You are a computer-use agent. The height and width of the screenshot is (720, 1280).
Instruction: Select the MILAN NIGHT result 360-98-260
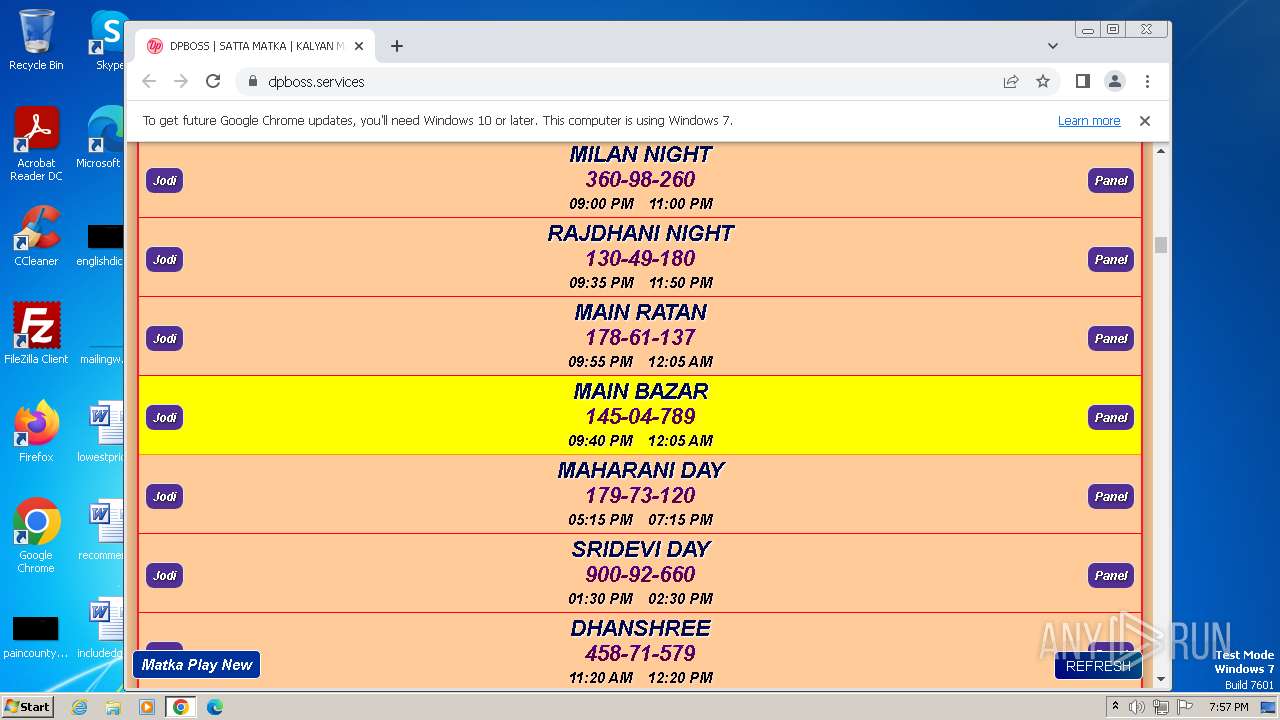pos(640,179)
